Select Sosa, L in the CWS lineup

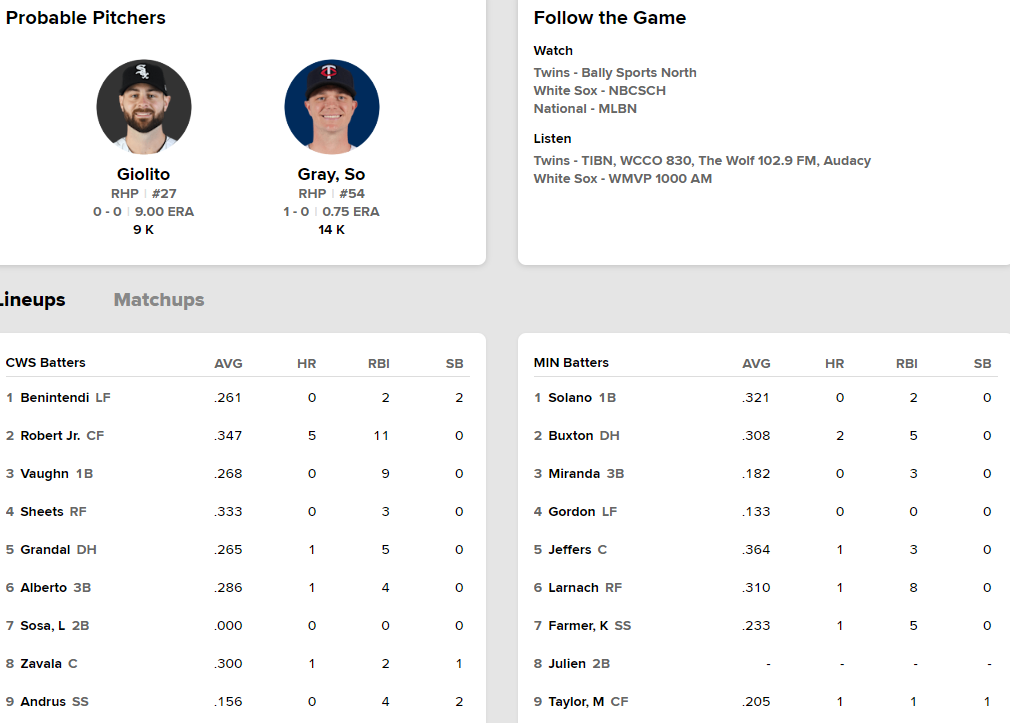click(x=43, y=626)
